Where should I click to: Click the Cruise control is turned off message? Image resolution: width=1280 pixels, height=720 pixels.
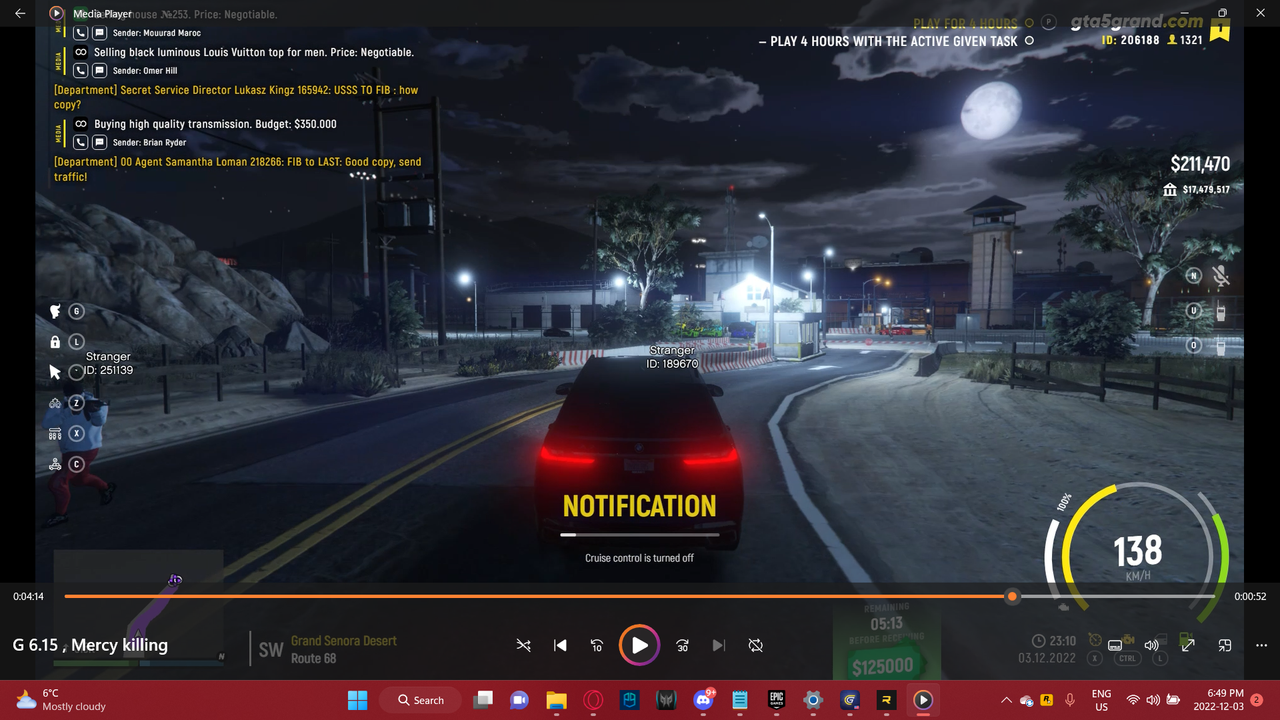pyautogui.click(x=639, y=558)
